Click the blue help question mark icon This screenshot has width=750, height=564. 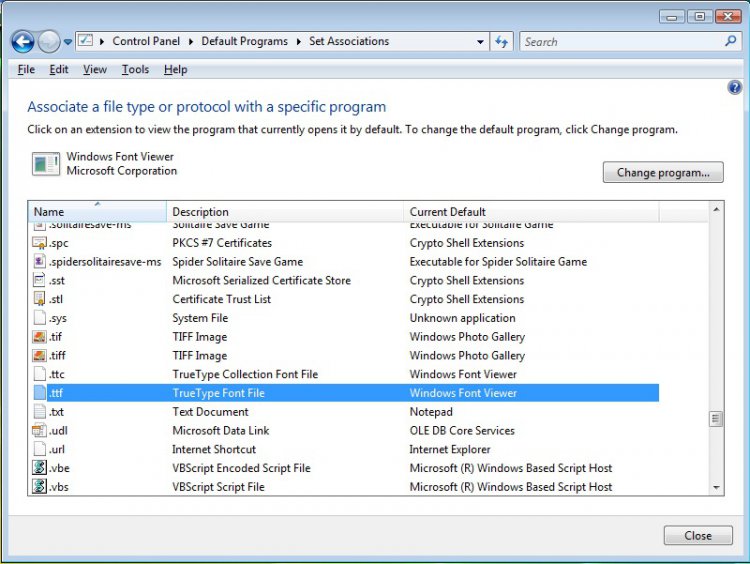coord(735,88)
